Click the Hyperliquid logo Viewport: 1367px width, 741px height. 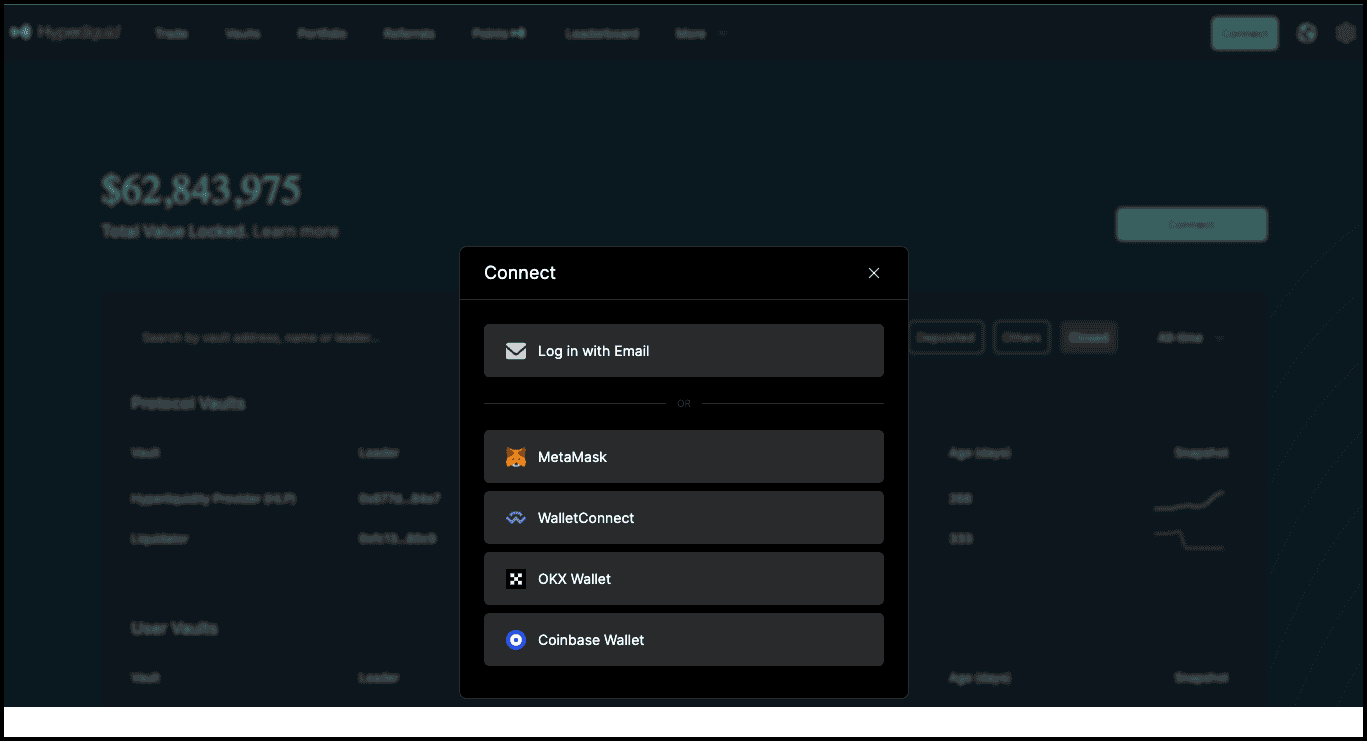[x=65, y=33]
